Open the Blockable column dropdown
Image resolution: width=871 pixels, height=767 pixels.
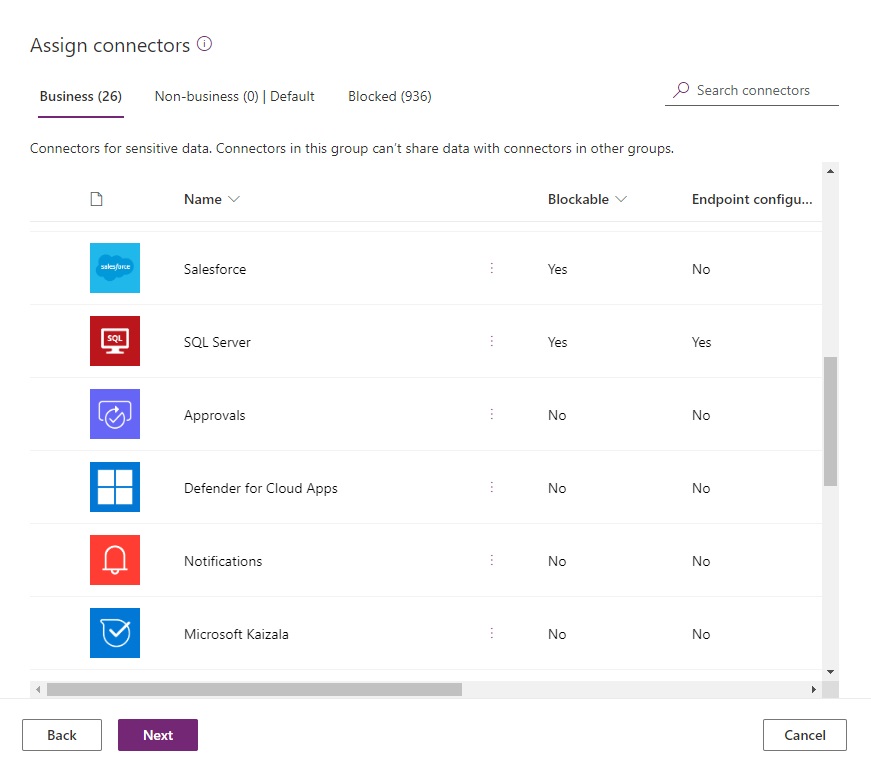click(x=622, y=199)
